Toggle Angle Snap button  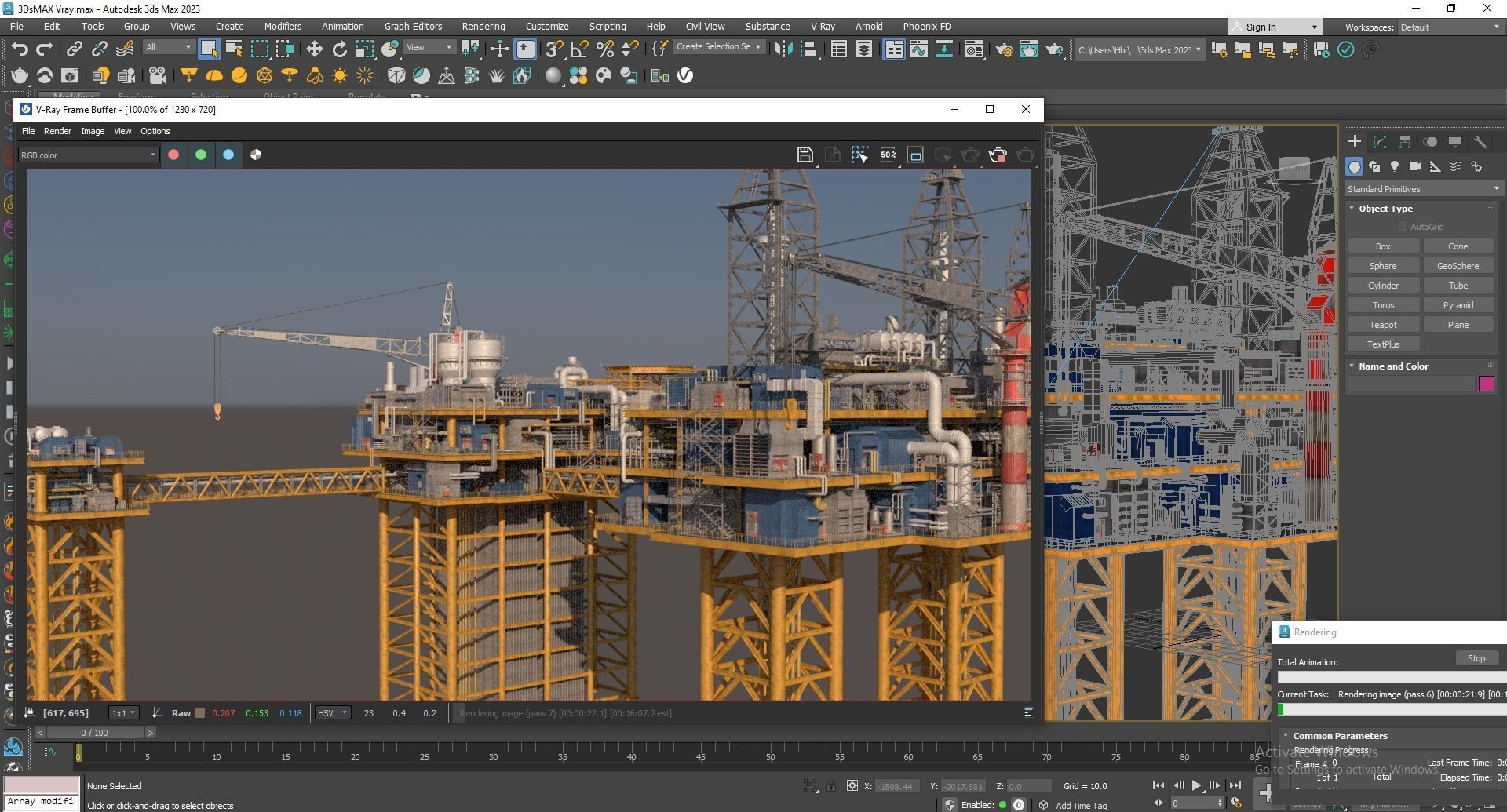[x=579, y=49]
